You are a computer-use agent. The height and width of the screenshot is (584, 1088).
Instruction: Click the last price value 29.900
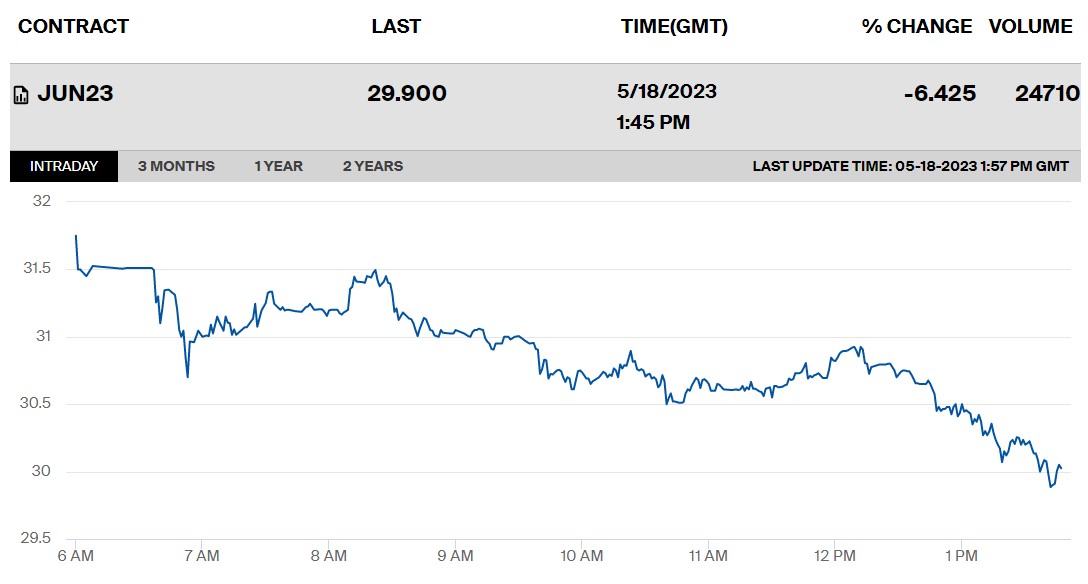[407, 94]
